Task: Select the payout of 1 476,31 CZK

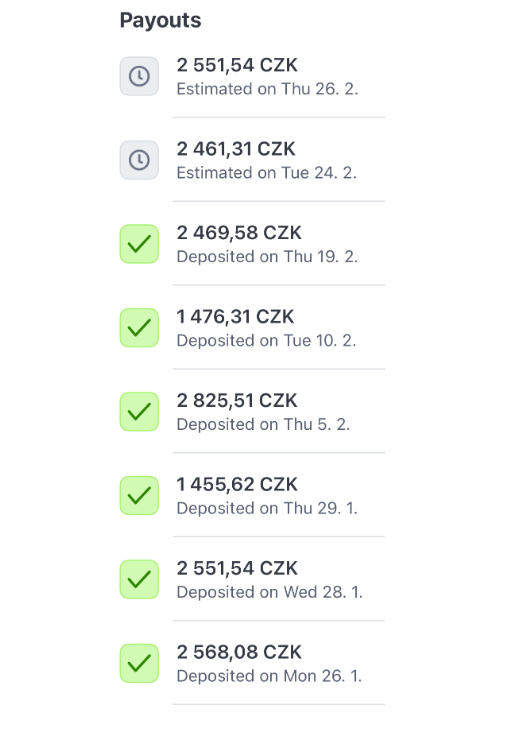Action: [x=252, y=328]
